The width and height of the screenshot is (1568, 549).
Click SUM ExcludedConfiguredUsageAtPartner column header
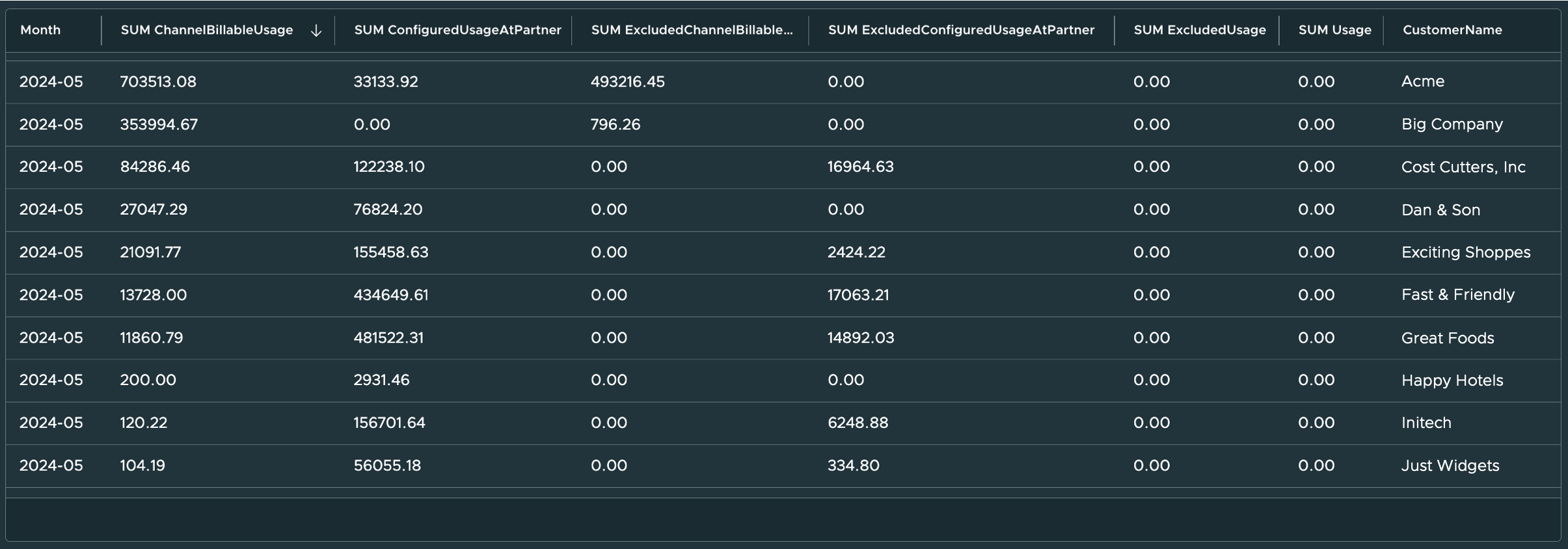coord(961,30)
